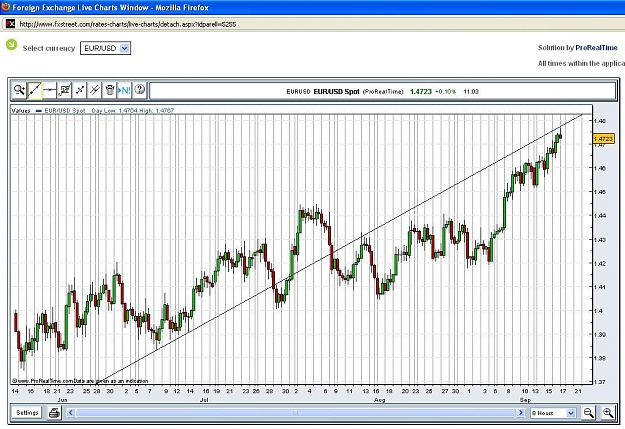
Task: Click the yellow 1.4723 price label
Action: coord(603,139)
